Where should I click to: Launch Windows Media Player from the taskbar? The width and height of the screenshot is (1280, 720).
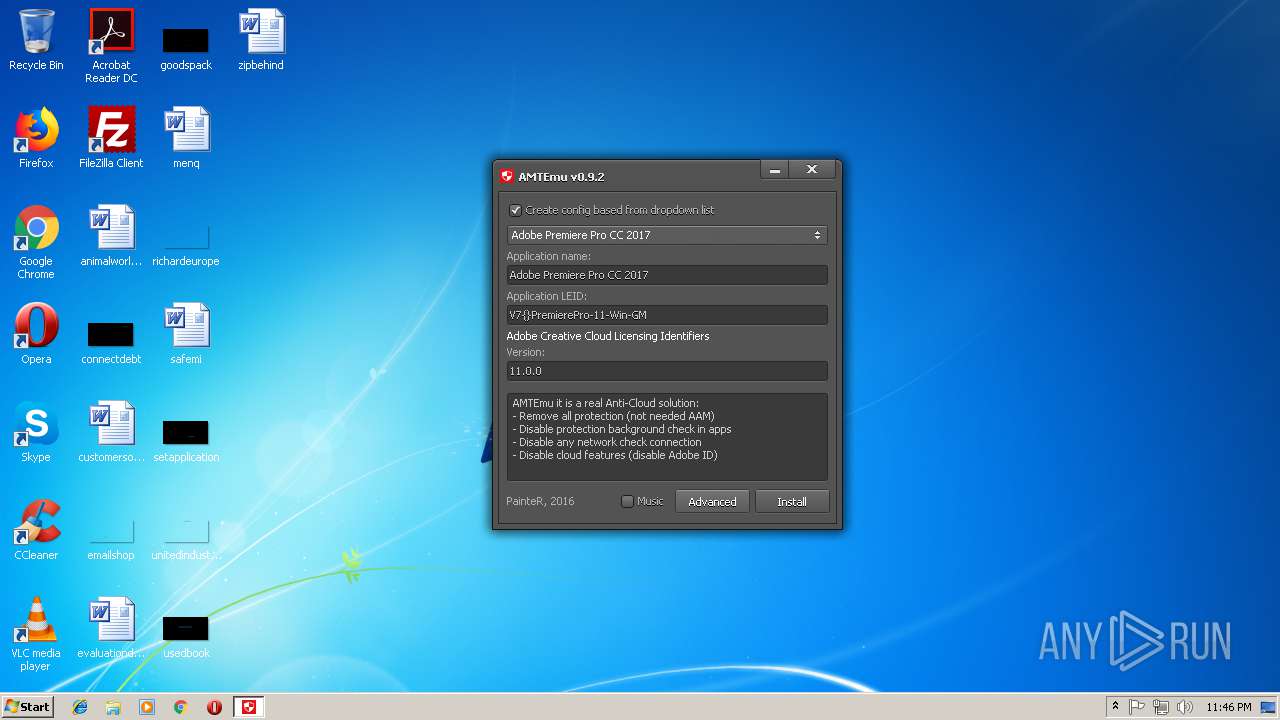point(147,707)
